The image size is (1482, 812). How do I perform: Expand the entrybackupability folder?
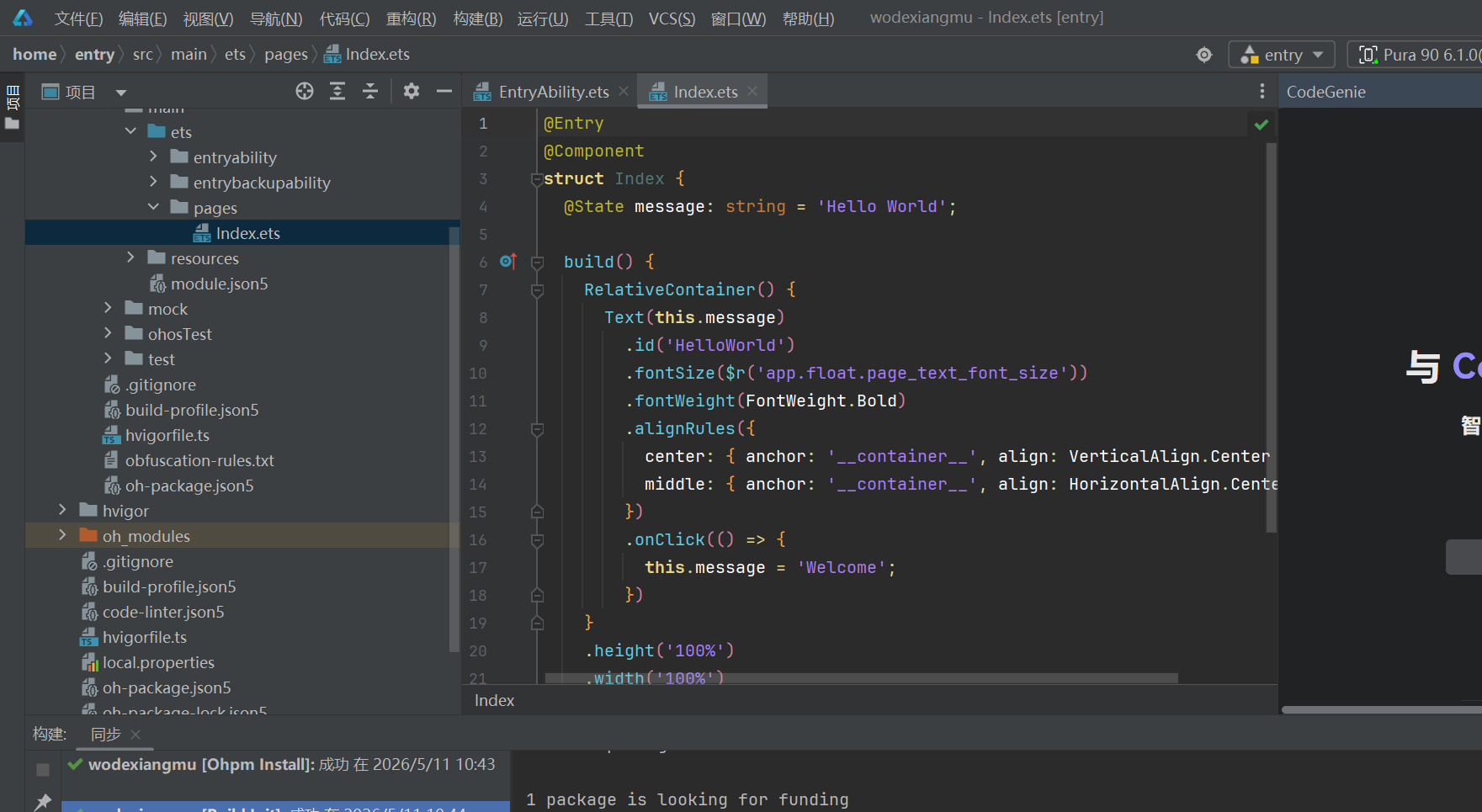pos(153,182)
